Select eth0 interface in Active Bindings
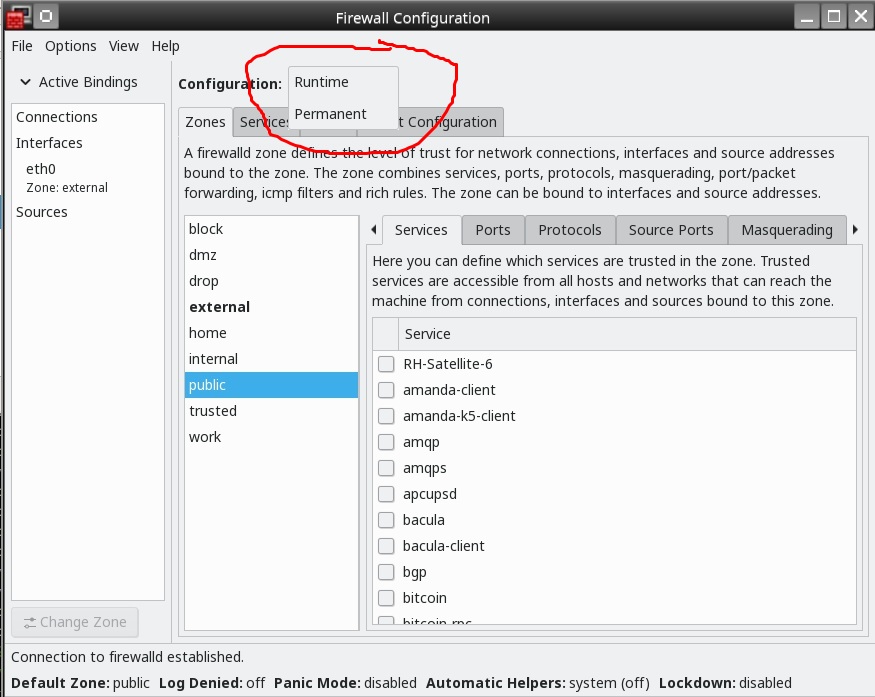Image resolution: width=875 pixels, height=697 pixels. tap(41, 169)
